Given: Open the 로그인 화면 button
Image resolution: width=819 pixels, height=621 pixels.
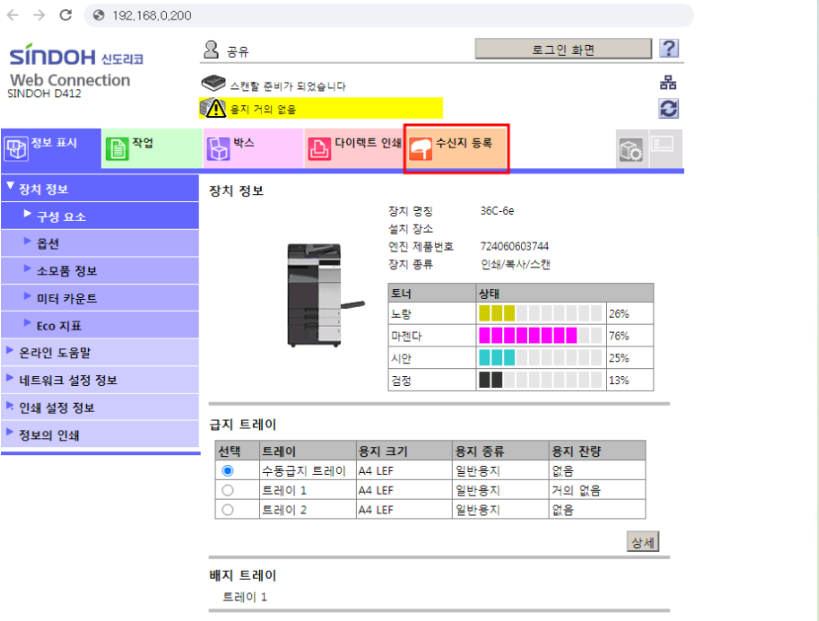Looking at the screenshot, I should (563, 49).
